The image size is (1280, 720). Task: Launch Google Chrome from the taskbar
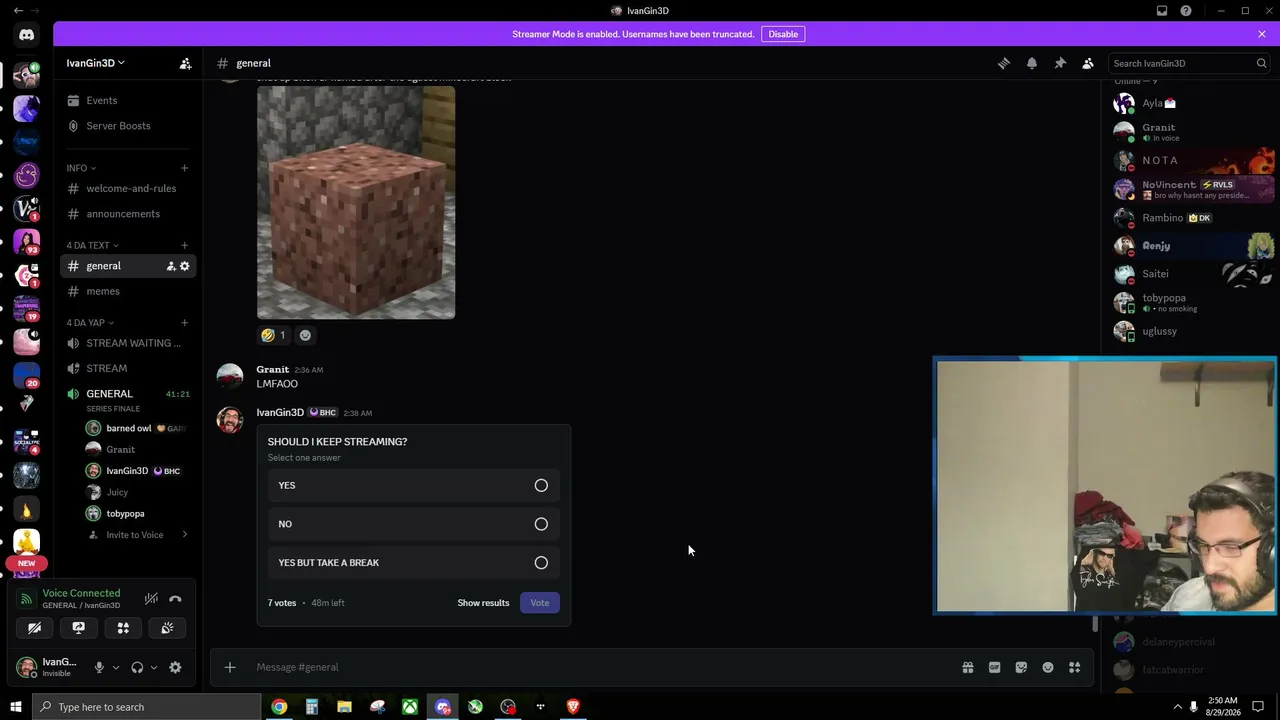pyautogui.click(x=279, y=707)
